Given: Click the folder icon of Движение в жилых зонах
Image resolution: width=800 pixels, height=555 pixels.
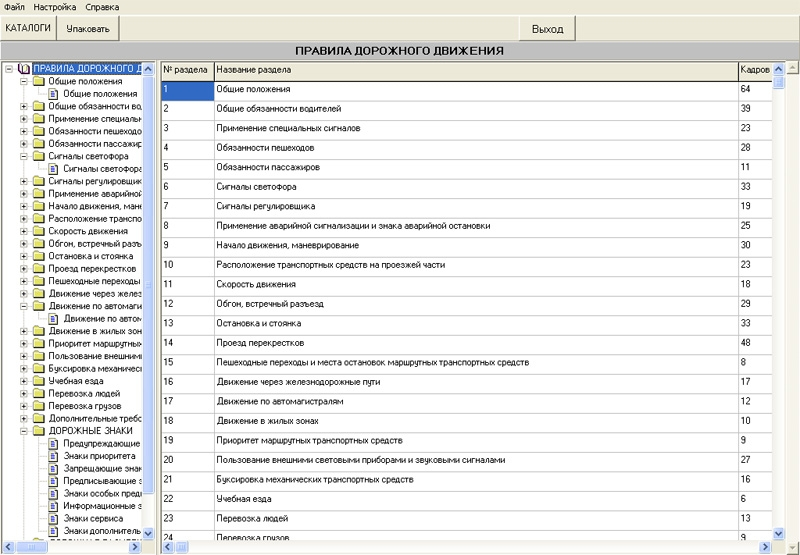Looking at the screenshot, I should (x=39, y=331).
